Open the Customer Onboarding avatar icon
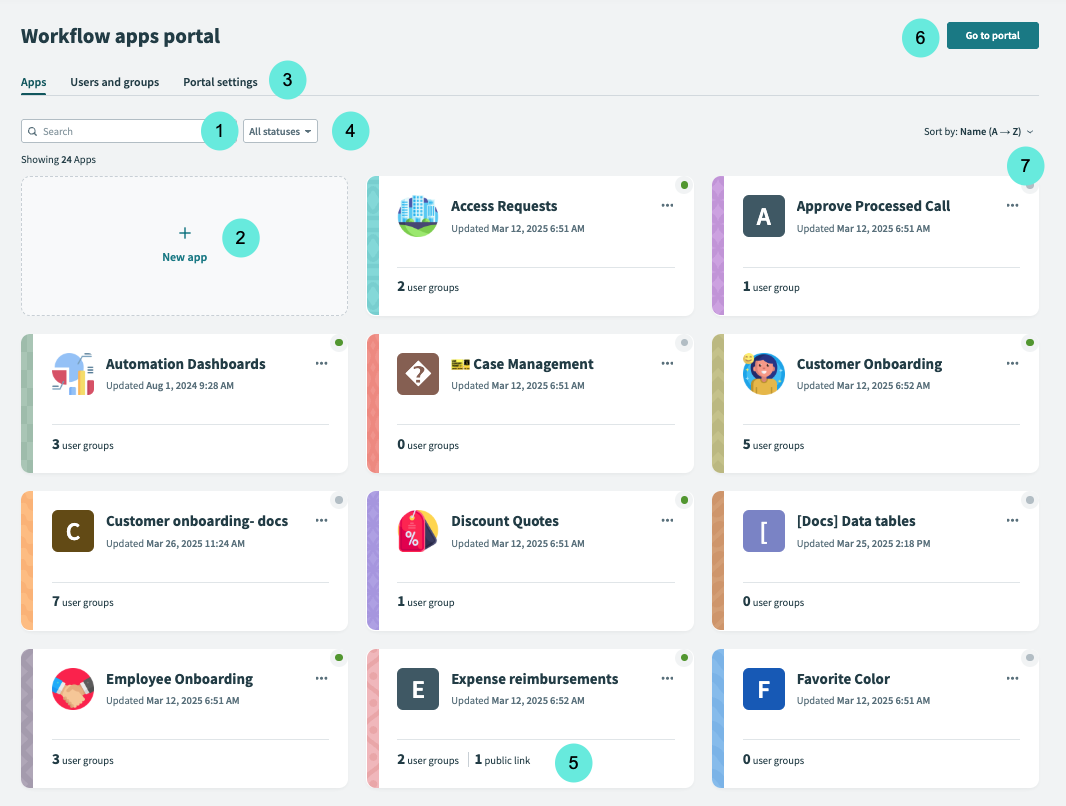This screenshot has width=1066, height=806. point(763,373)
